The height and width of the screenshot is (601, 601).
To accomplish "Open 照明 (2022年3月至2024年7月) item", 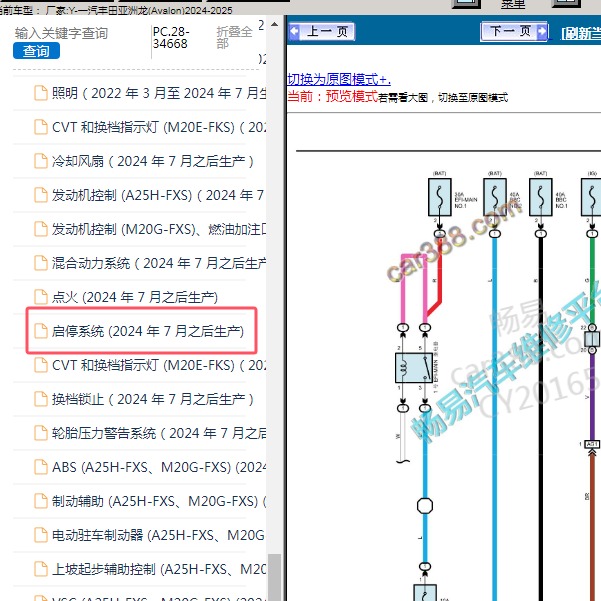I will pyautogui.click(x=159, y=93).
